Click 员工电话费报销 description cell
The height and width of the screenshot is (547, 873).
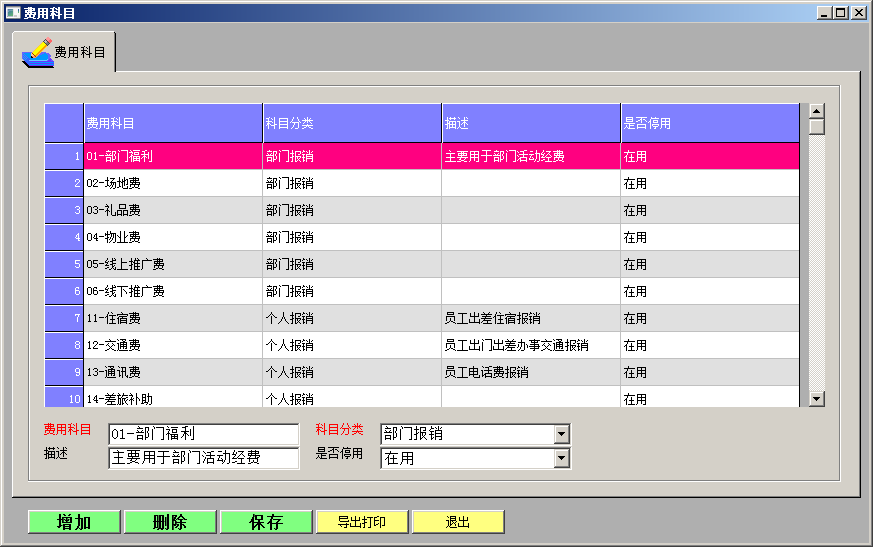(x=531, y=373)
